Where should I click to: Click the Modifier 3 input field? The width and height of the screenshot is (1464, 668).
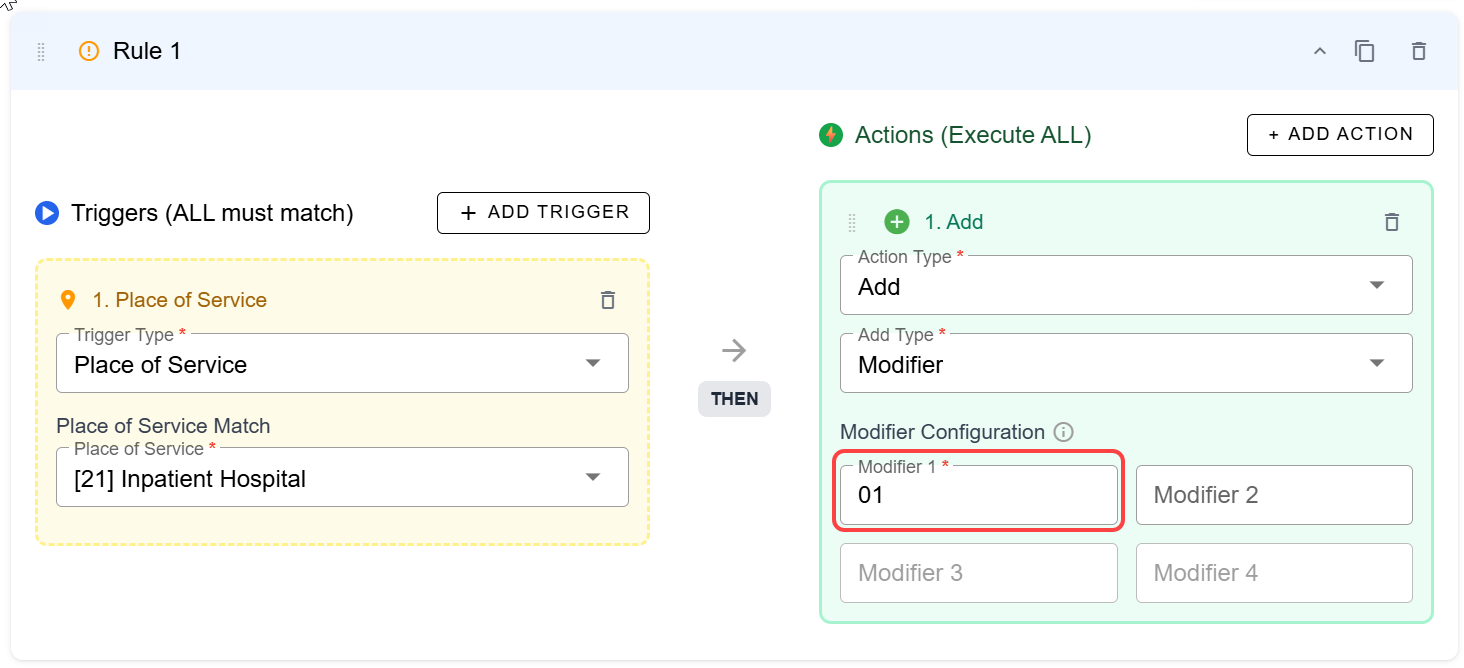977,573
